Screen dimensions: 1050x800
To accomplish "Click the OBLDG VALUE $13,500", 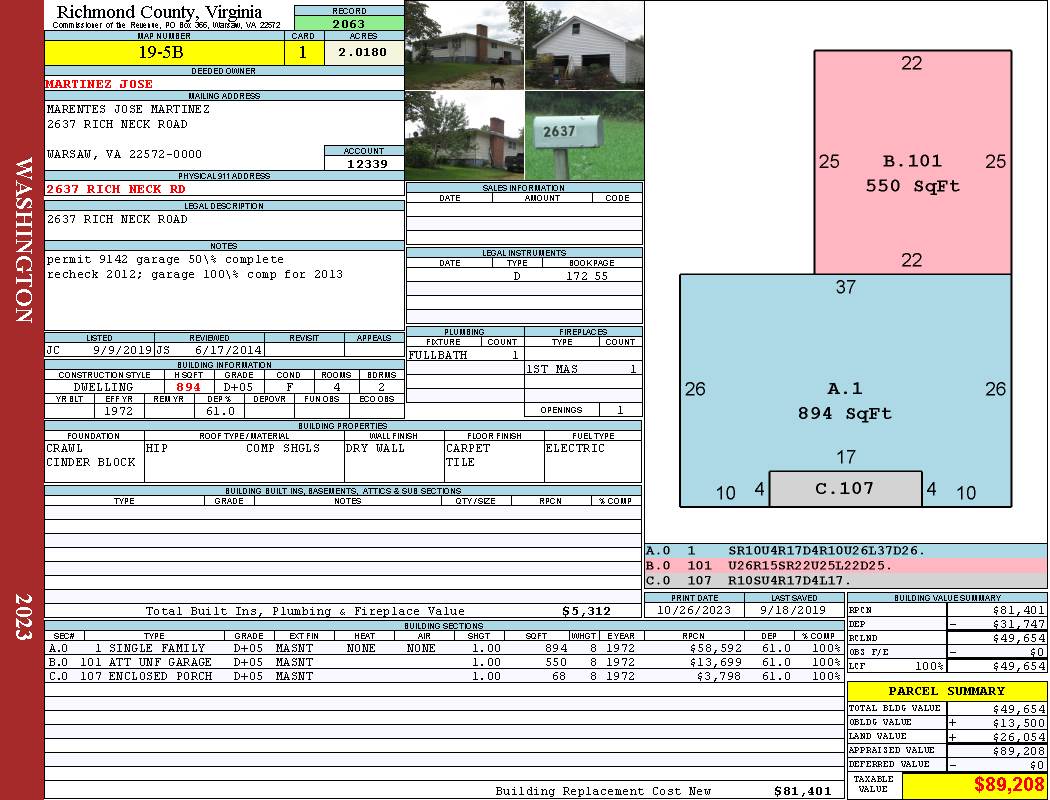I will pyautogui.click(x=1019, y=723).
